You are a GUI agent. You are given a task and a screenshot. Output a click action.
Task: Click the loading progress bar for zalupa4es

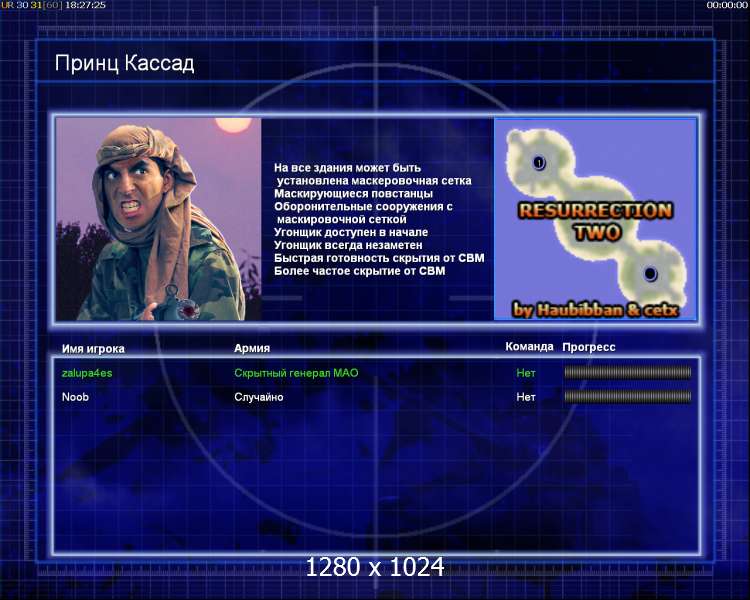[x=628, y=373]
